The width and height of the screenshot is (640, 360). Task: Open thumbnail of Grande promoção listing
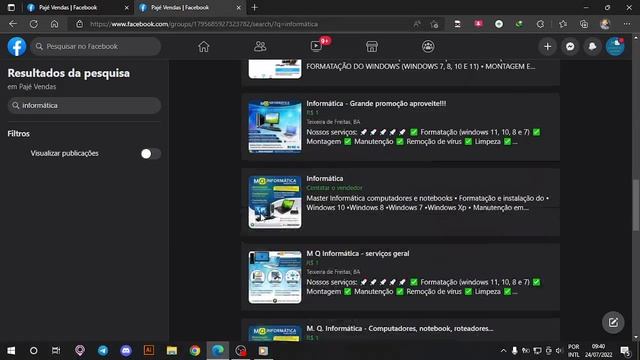pos(275,127)
